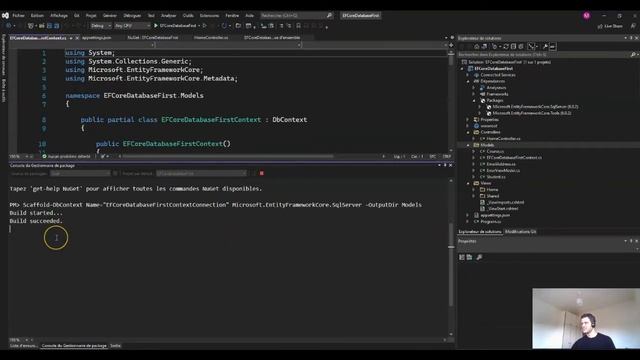The width and height of the screenshot is (640, 360).
Task: Open the Fichier menu
Action: click(x=18, y=16)
